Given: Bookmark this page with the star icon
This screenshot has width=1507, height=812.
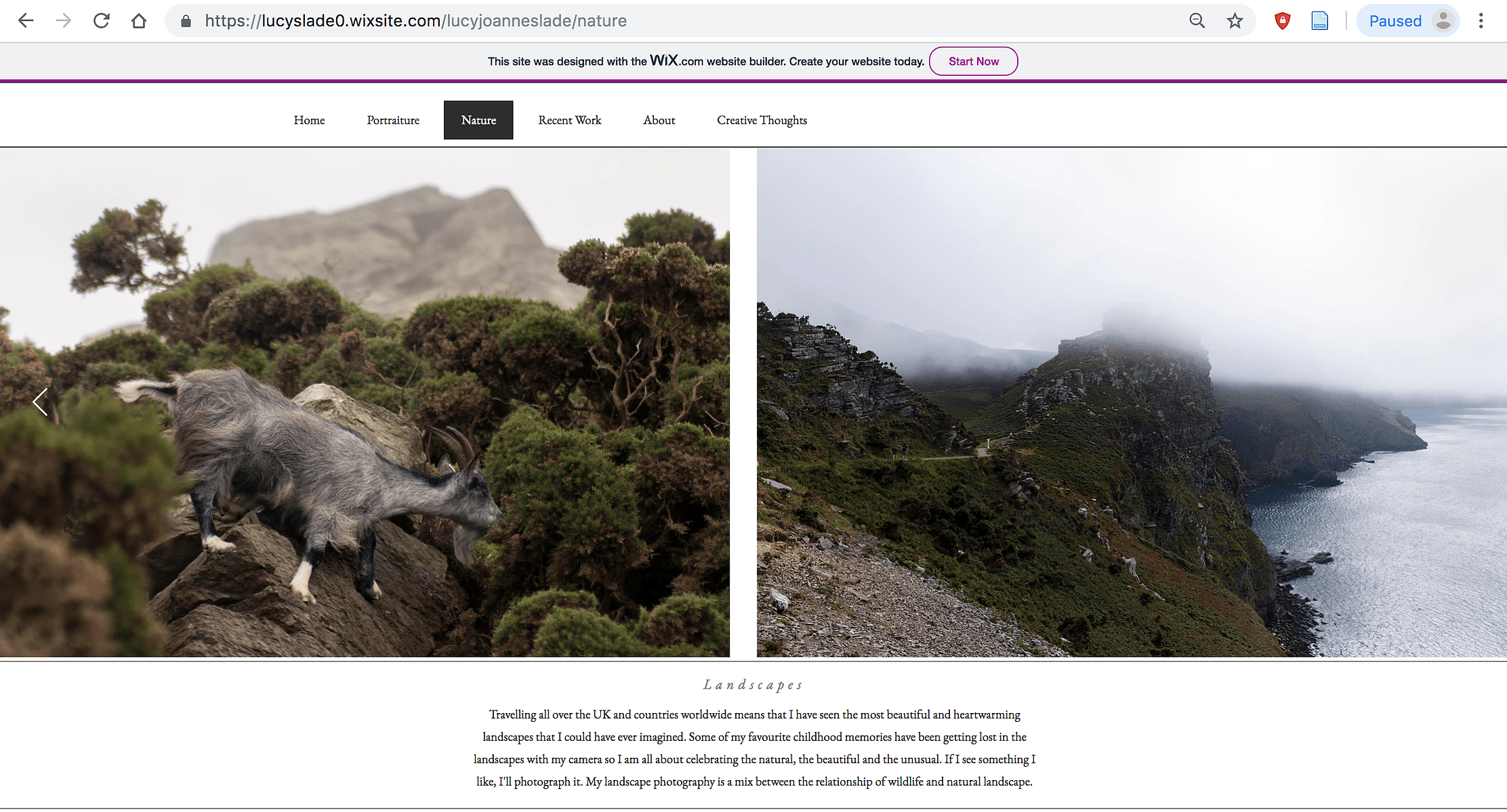Looking at the screenshot, I should [1235, 21].
